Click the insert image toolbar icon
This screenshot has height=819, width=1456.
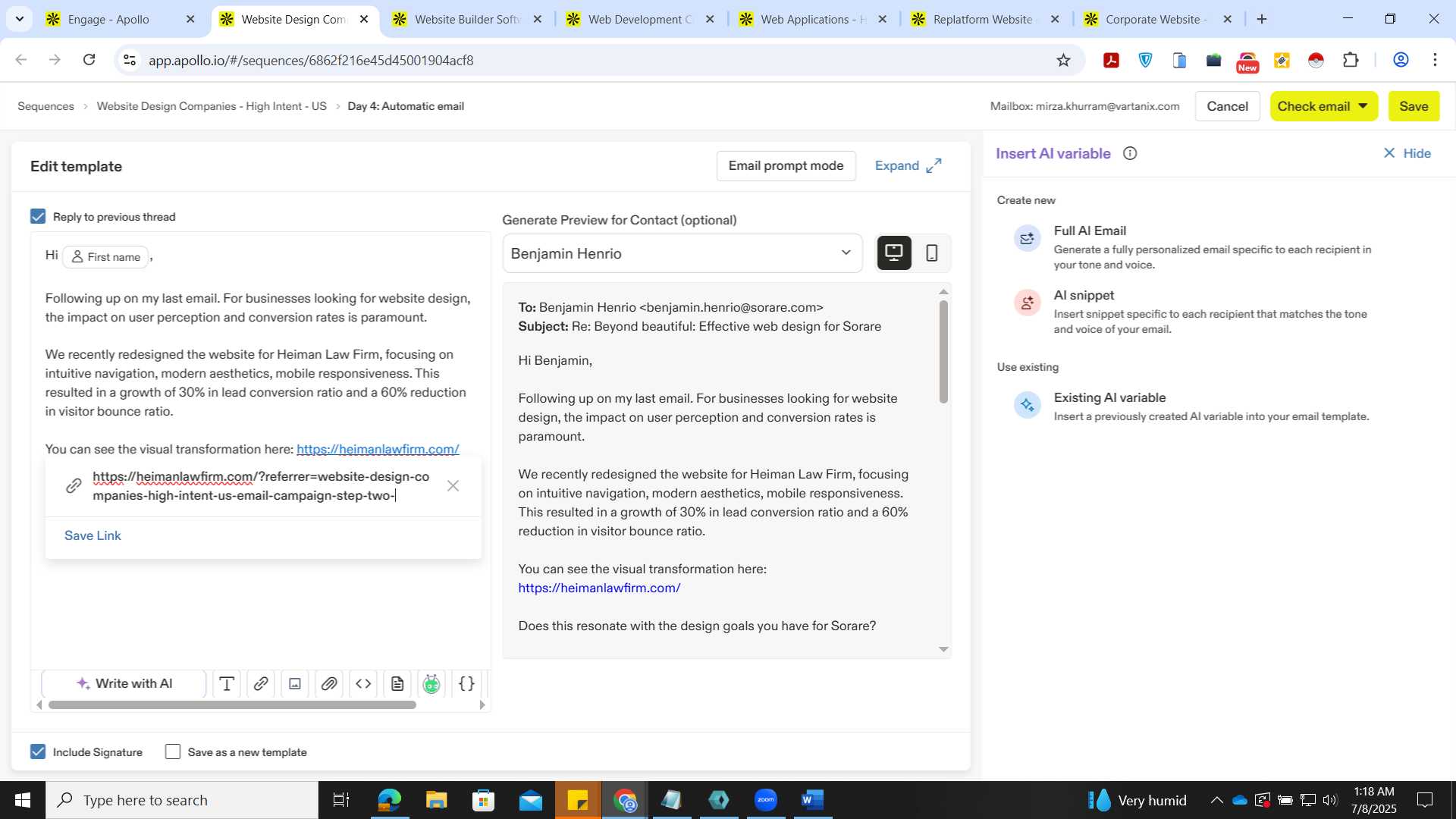click(x=295, y=684)
